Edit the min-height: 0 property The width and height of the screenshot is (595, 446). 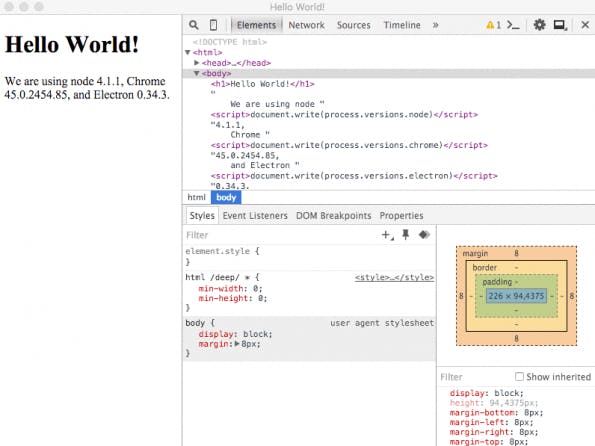233,299
